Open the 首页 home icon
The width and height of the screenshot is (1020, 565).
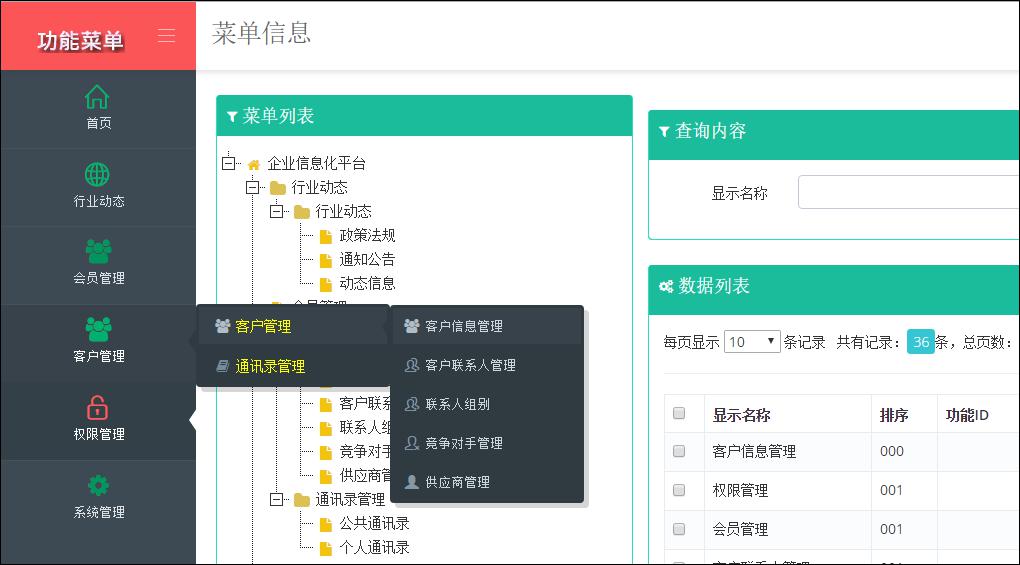[97, 97]
